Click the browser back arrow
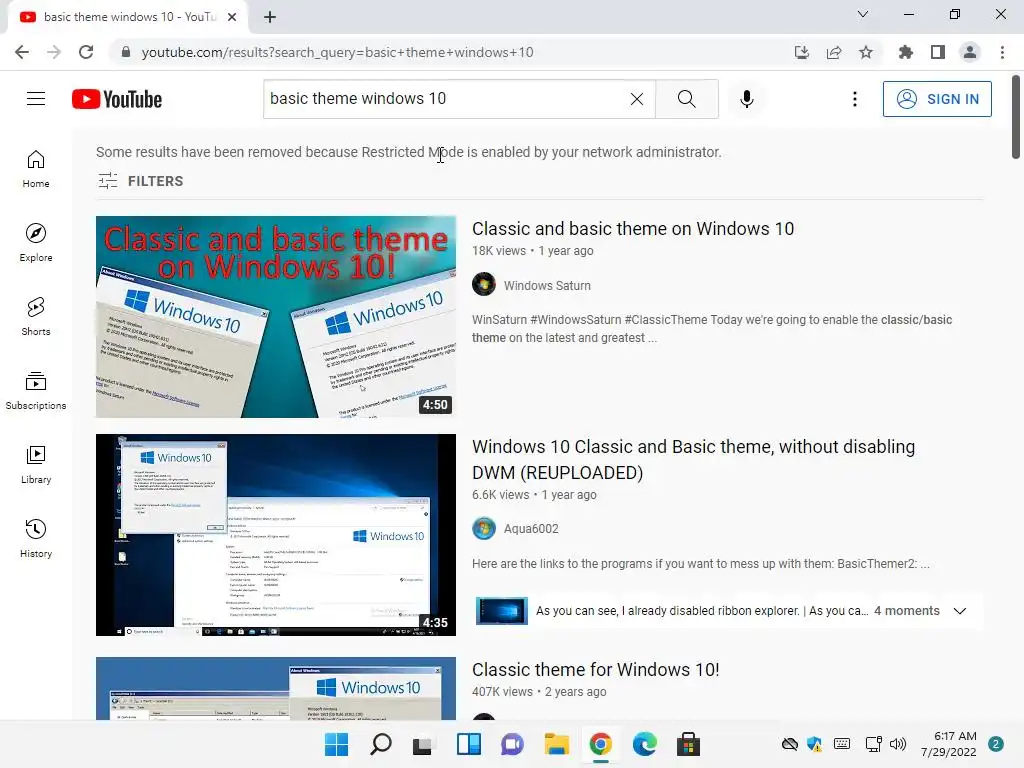 (x=22, y=52)
